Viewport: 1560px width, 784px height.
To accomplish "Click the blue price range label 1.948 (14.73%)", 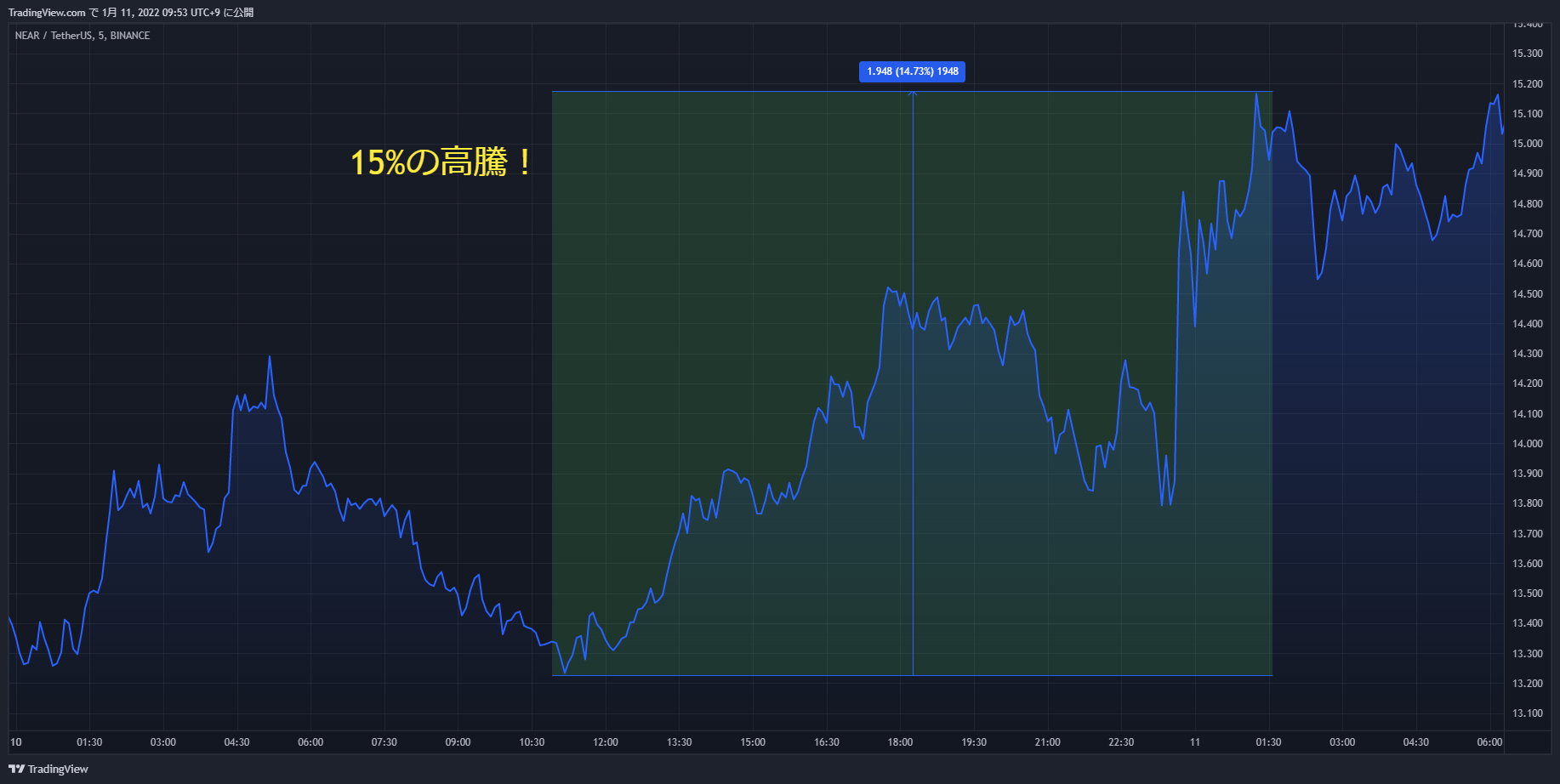I will (x=912, y=71).
